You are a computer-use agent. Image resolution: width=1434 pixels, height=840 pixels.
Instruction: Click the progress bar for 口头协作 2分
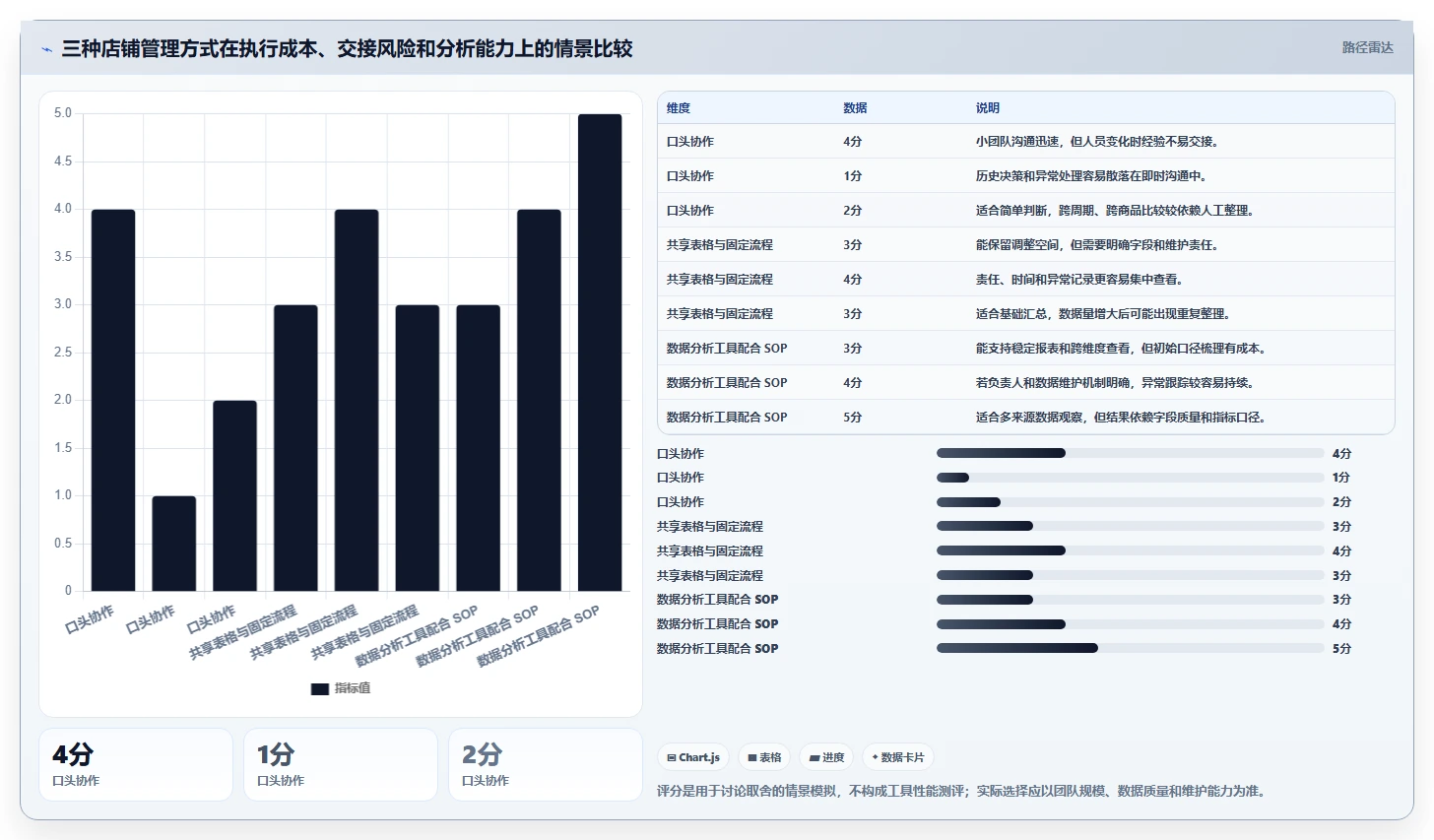(x=1130, y=502)
